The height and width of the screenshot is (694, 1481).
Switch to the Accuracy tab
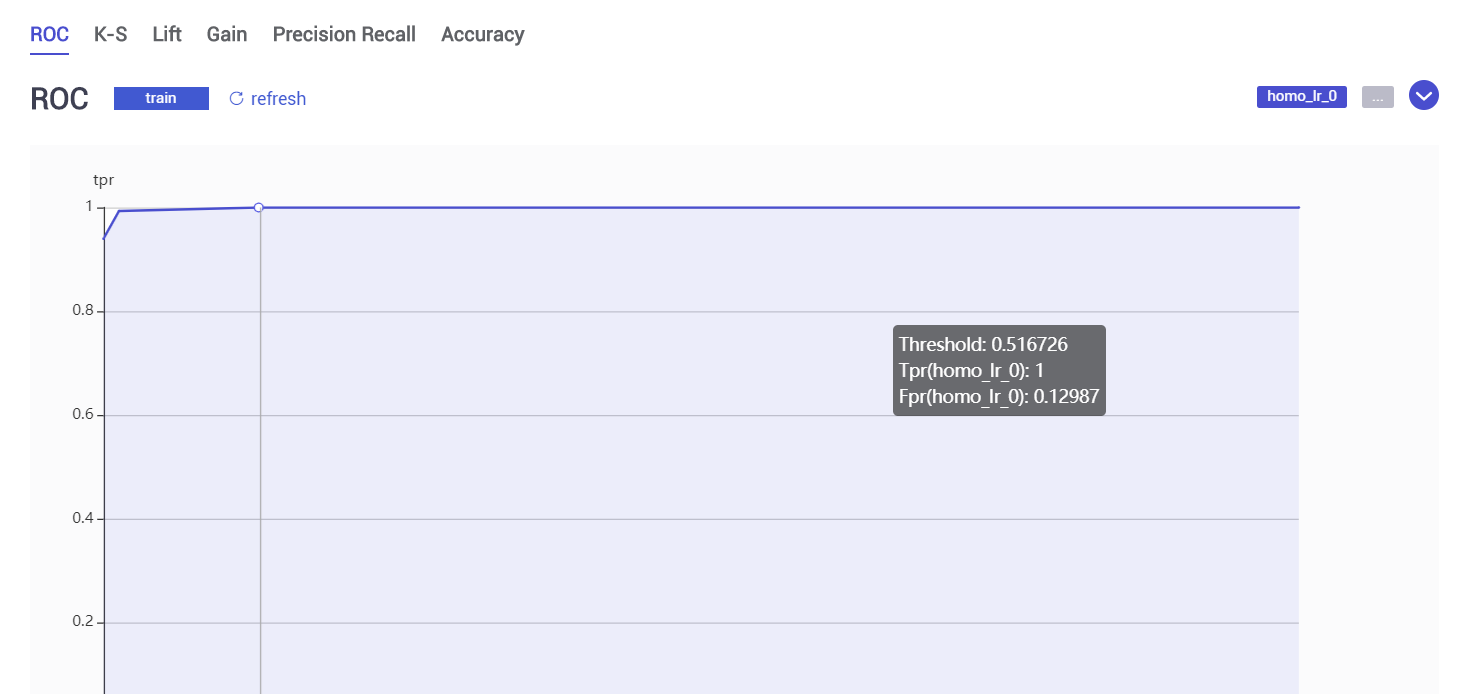[482, 34]
